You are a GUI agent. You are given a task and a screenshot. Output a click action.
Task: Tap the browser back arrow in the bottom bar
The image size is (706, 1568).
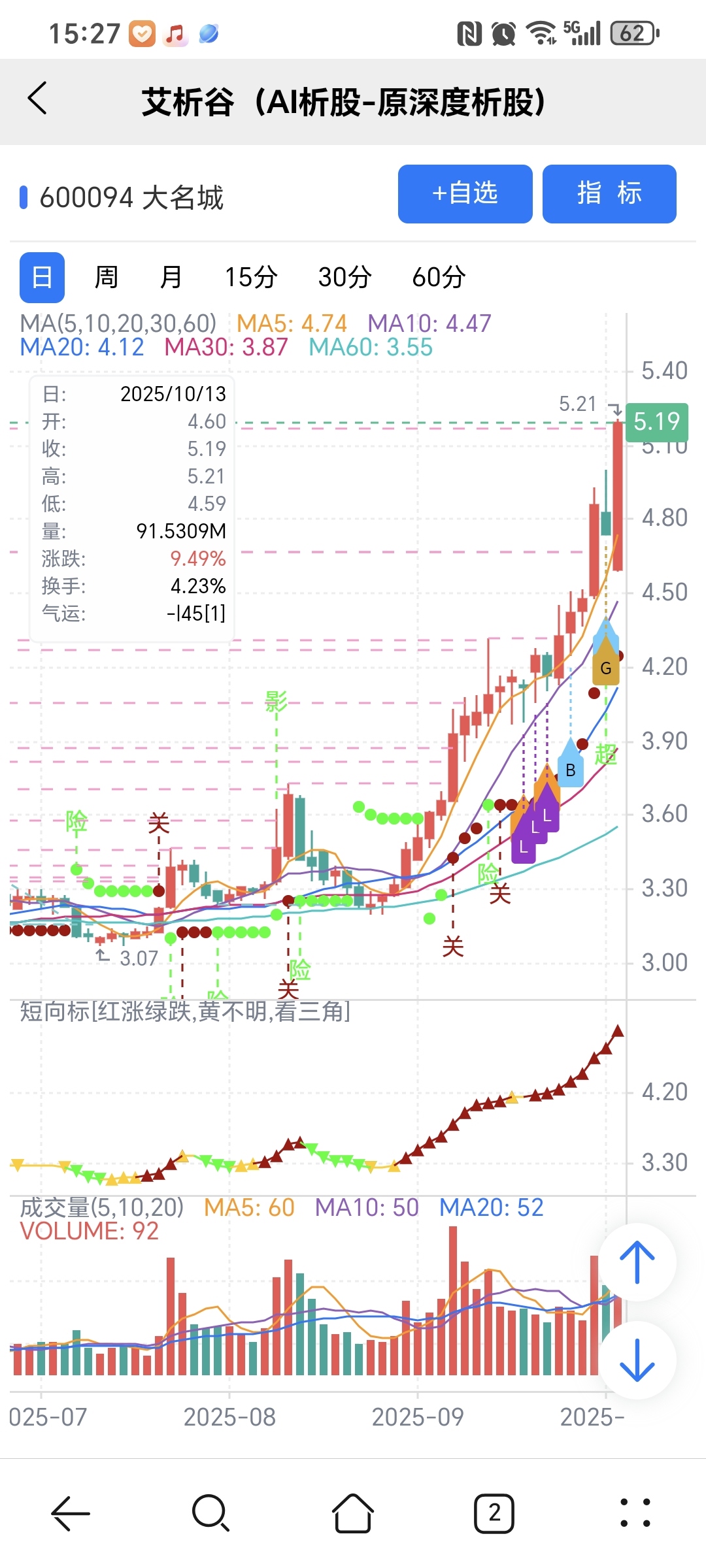coord(71,1513)
